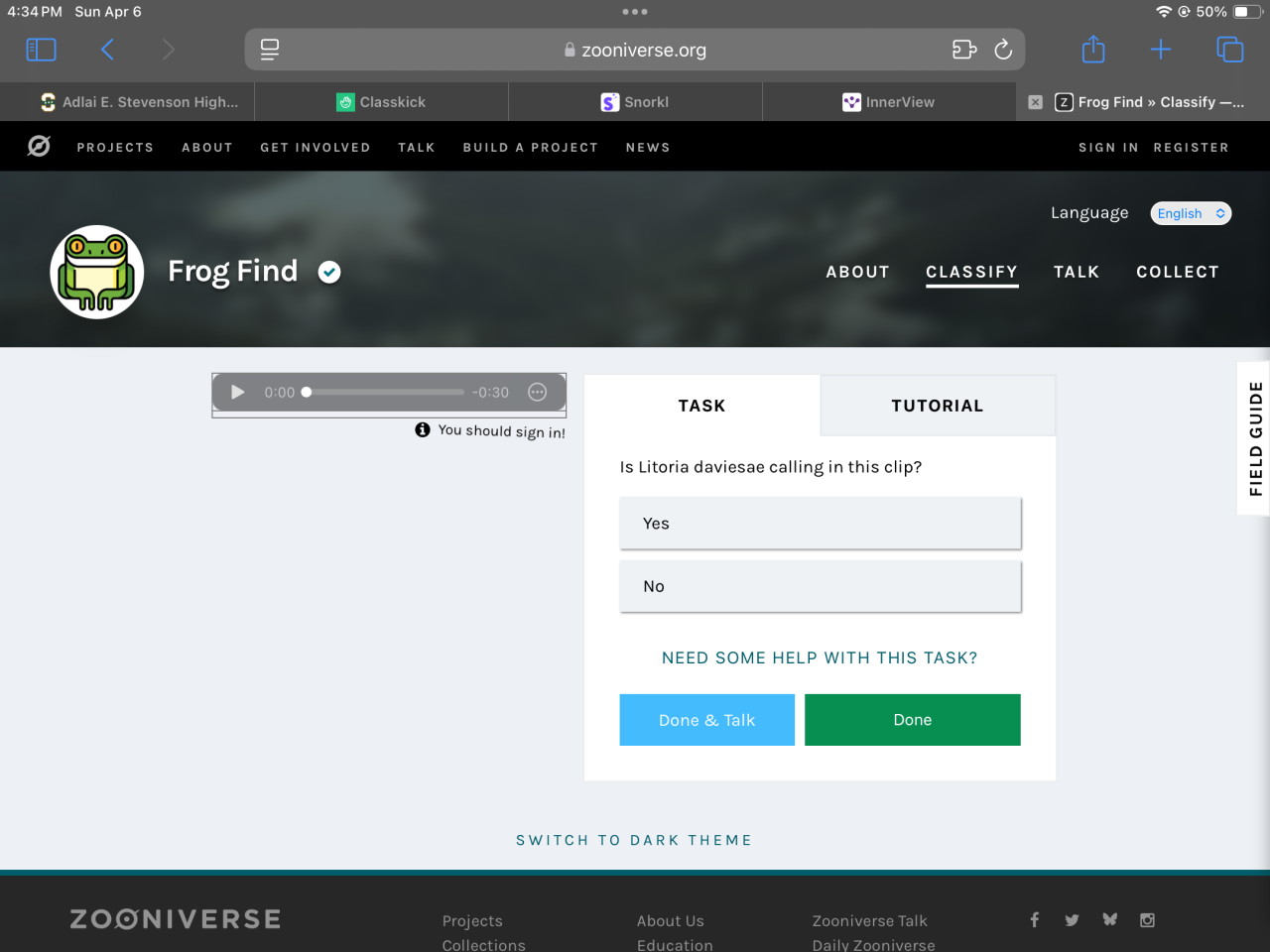Go to the Frog Find CLASSIFY page
This screenshot has width=1270, height=952.
tap(972, 272)
